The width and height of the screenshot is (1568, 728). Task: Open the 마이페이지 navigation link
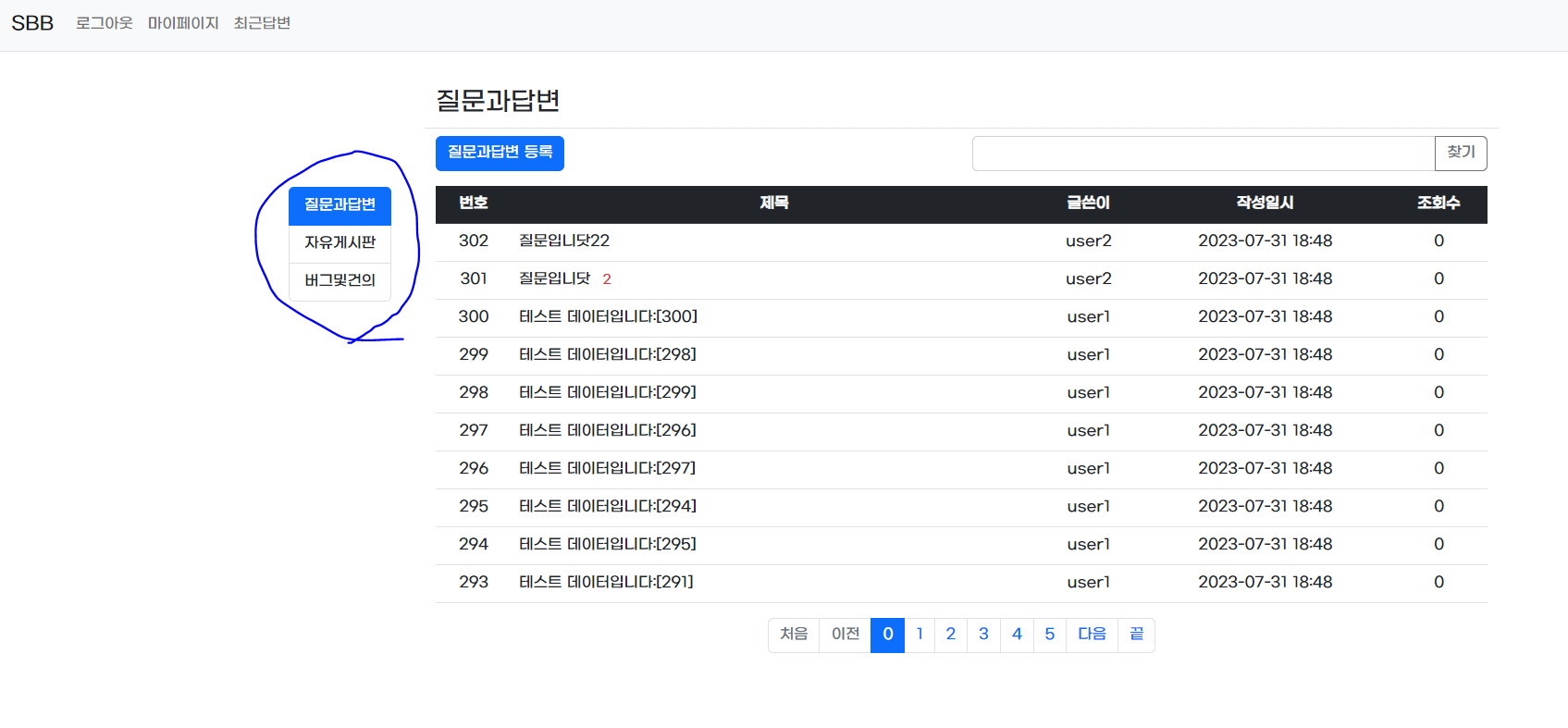(x=183, y=23)
